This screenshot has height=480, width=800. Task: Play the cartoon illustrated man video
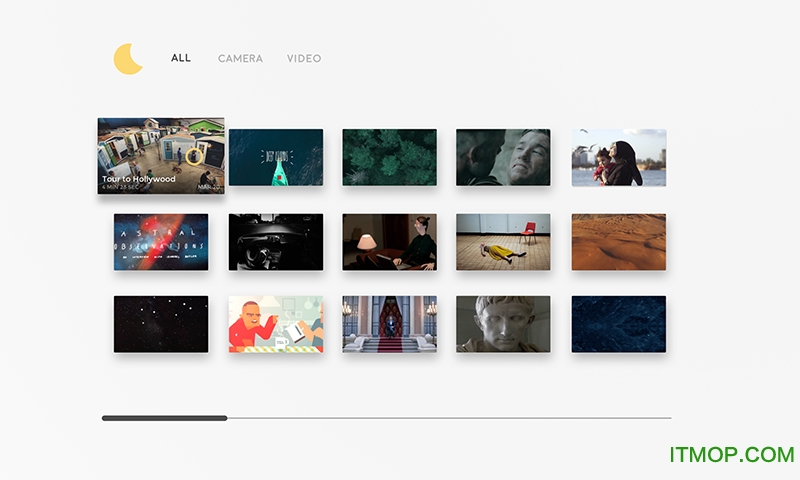275,323
